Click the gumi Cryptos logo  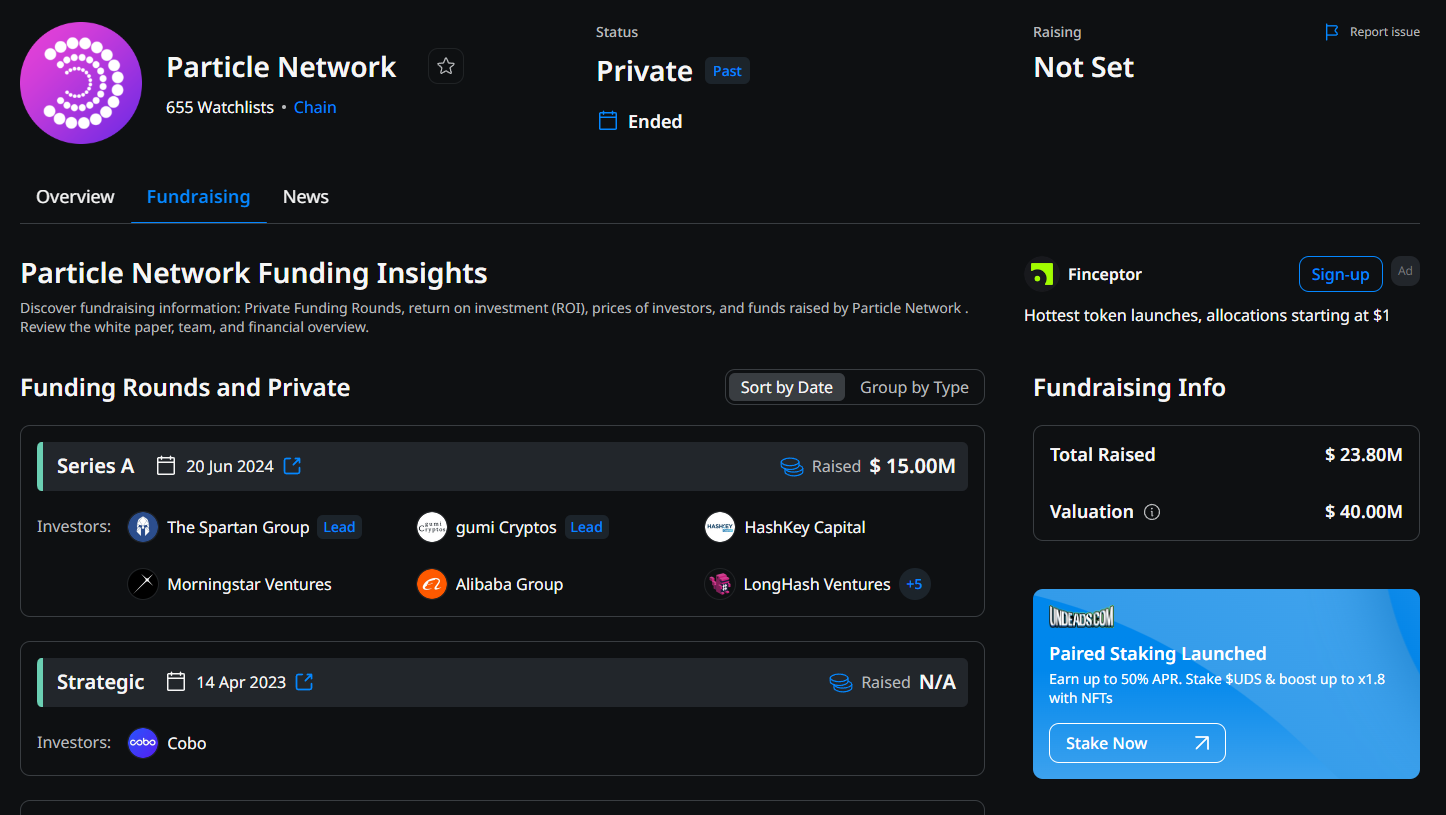coord(432,527)
